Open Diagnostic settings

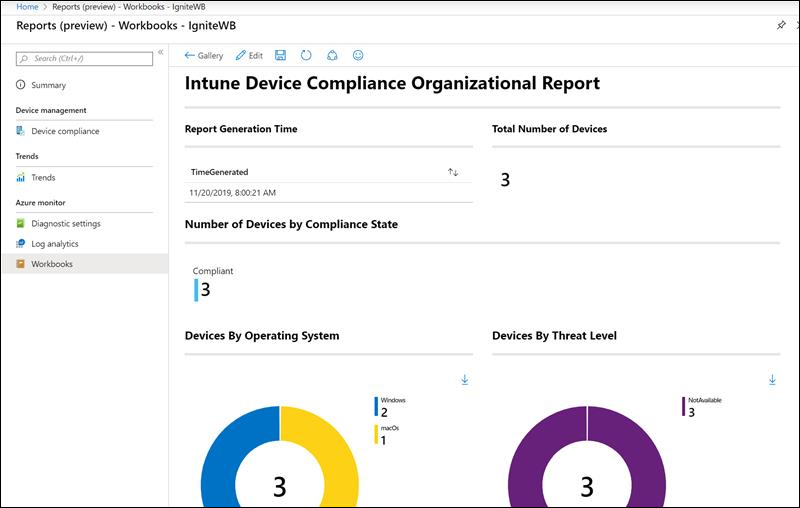65,223
